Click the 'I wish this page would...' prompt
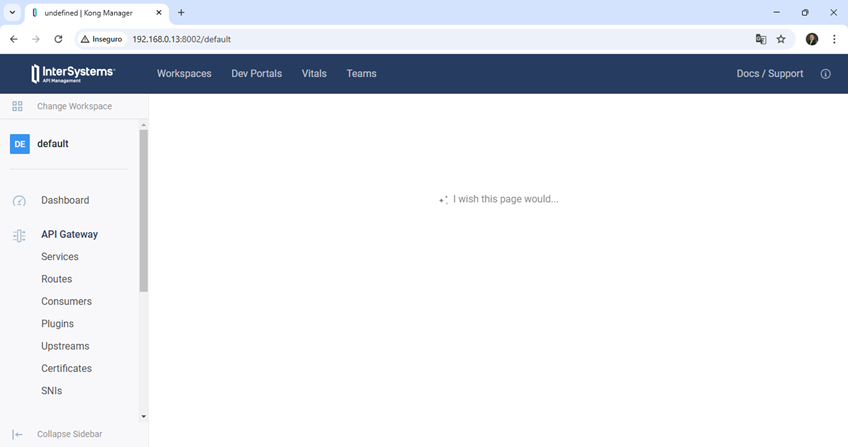Screen dimensions: 848x447 (506, 199)
